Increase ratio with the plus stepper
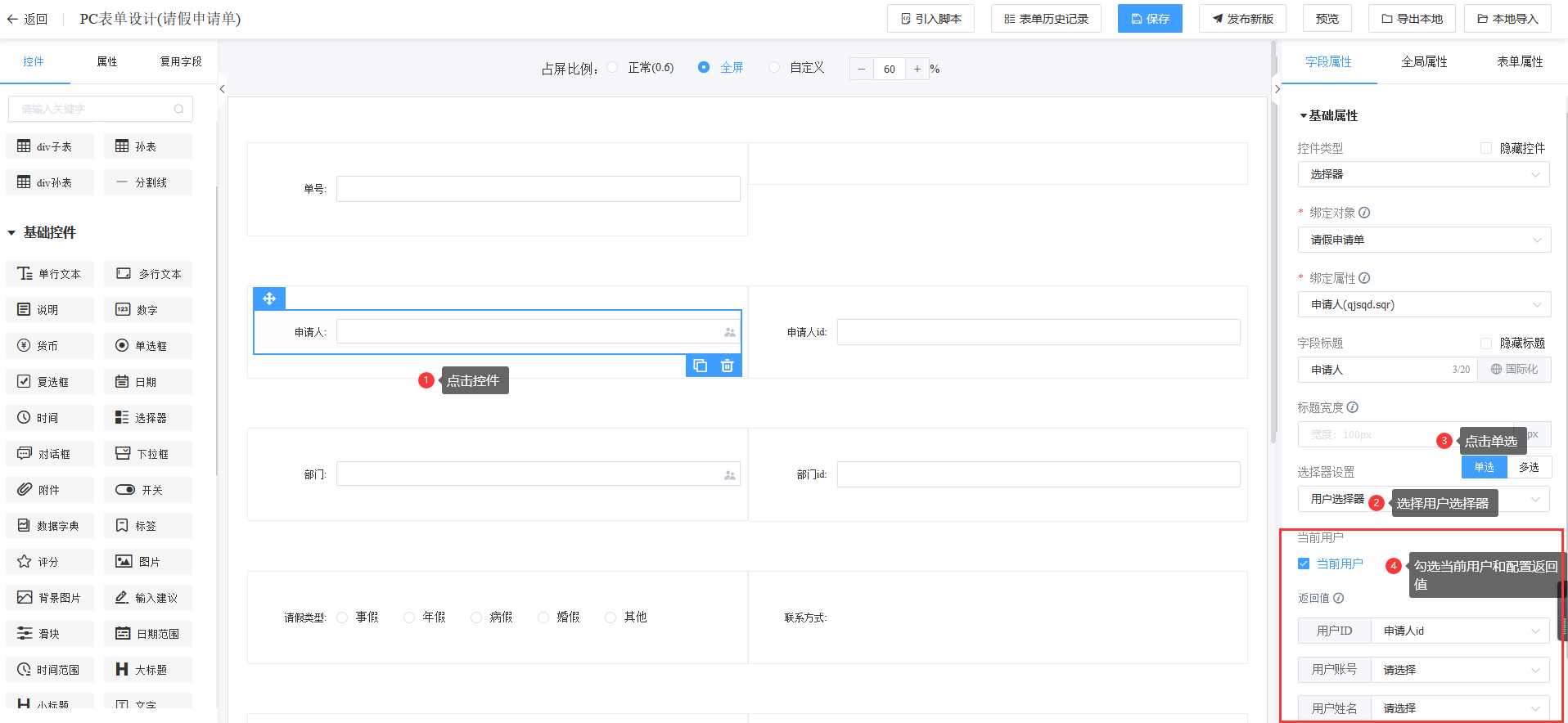Viewport: 1568px width, 723px height. [x=917, y=69]
